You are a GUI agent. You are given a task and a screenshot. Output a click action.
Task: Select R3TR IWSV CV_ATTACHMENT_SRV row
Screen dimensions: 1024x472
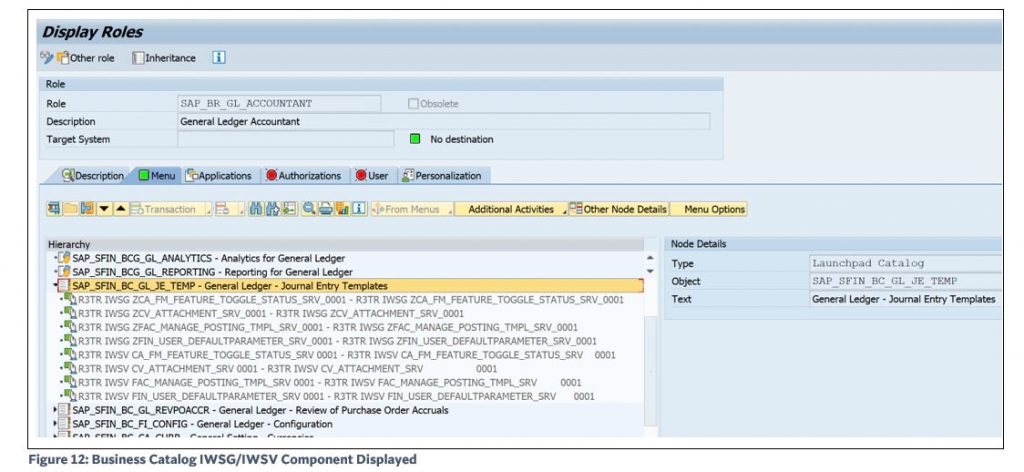287,369
